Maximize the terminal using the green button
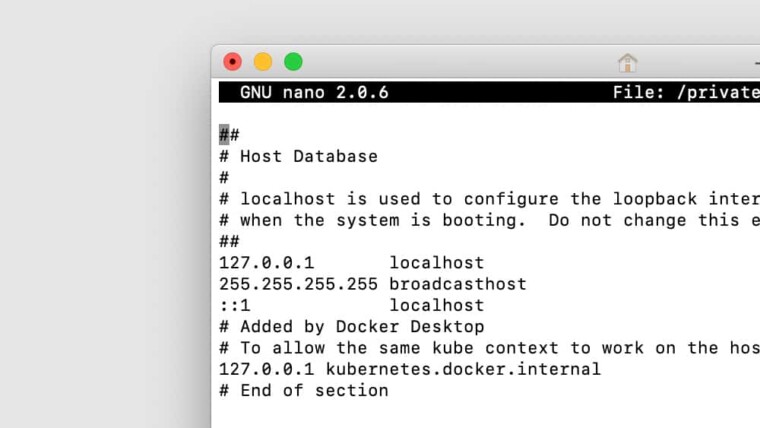760x428 pixels. click(x=293, y=62)
